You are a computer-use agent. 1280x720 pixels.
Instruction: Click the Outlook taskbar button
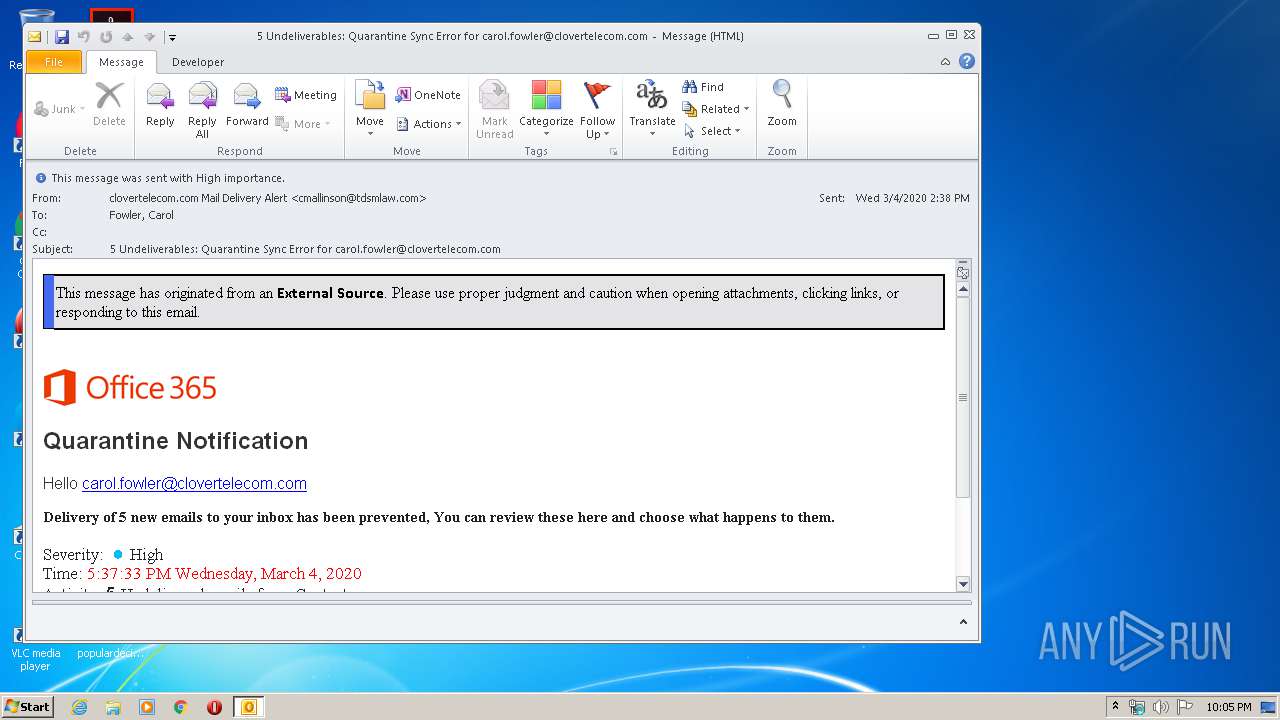pyautogui.click(x=249, y=707)
